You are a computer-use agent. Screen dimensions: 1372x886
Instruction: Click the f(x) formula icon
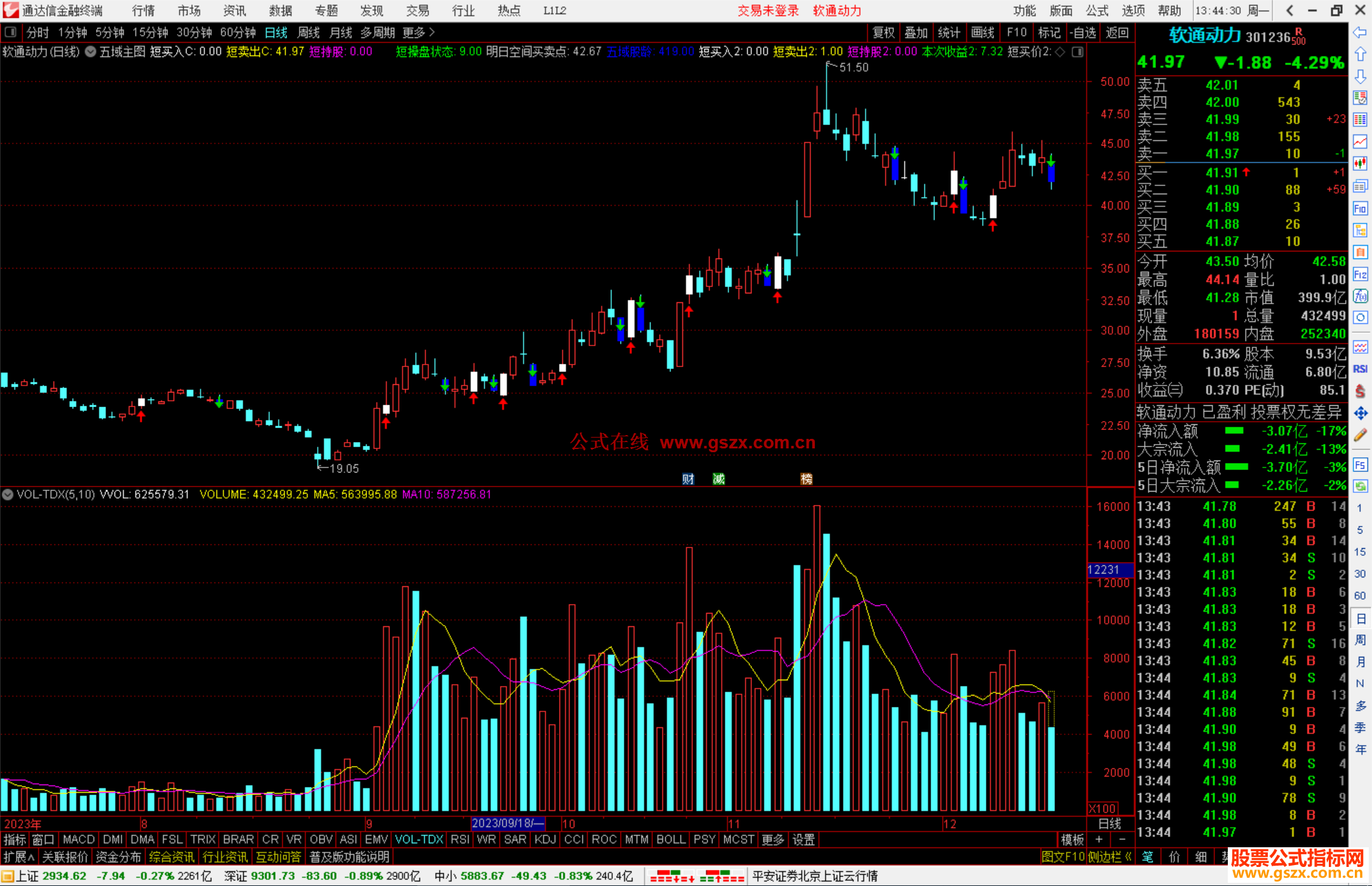click(x=1360, y=296)
